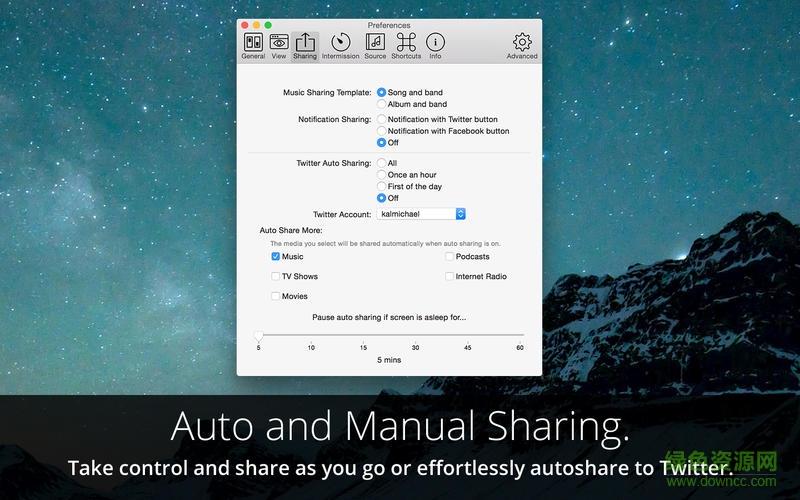Viewport: 800px width, 500px height.
Task: Open the General preferences pane
Action: point(253,45)
